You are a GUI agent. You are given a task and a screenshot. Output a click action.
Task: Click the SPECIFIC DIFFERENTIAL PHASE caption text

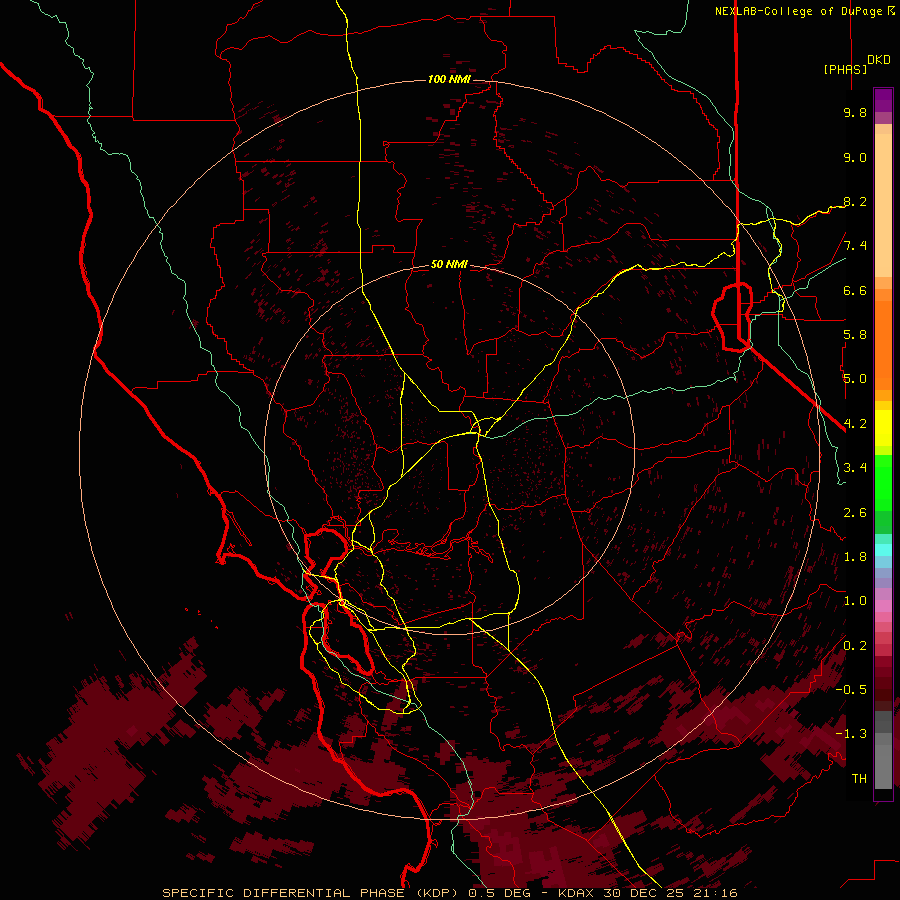click(x=284, y=893)
